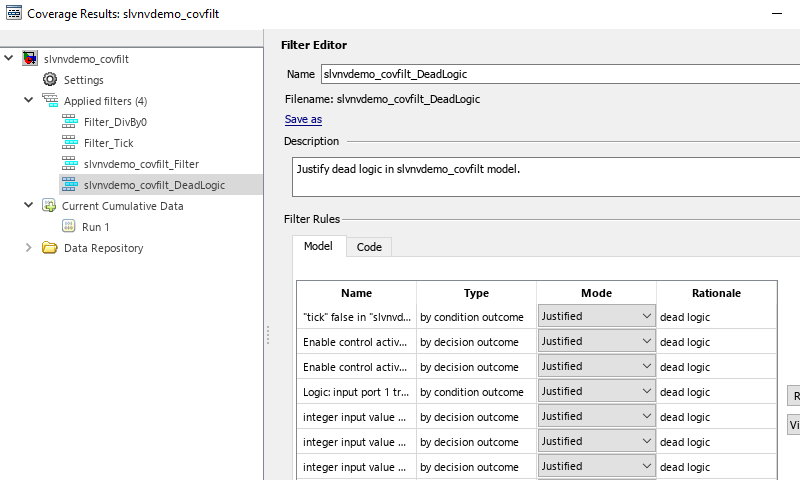Select the Model tab
This screenshot has height=480, width=800.
[x=318, y=247]
